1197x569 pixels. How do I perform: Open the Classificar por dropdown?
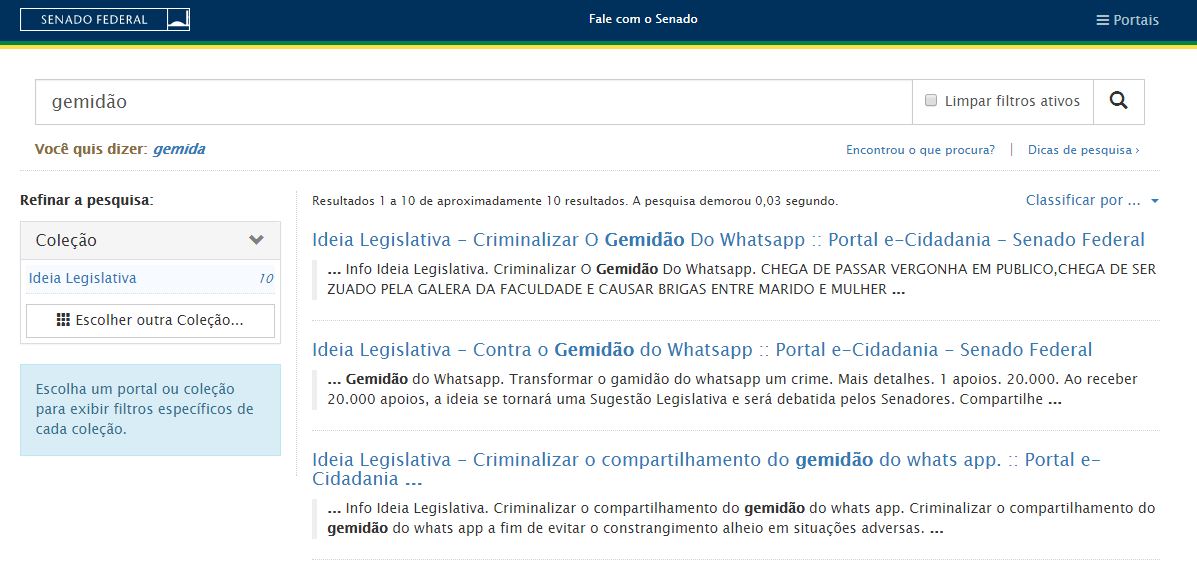pyautogui.click(x=1092, y=201)
